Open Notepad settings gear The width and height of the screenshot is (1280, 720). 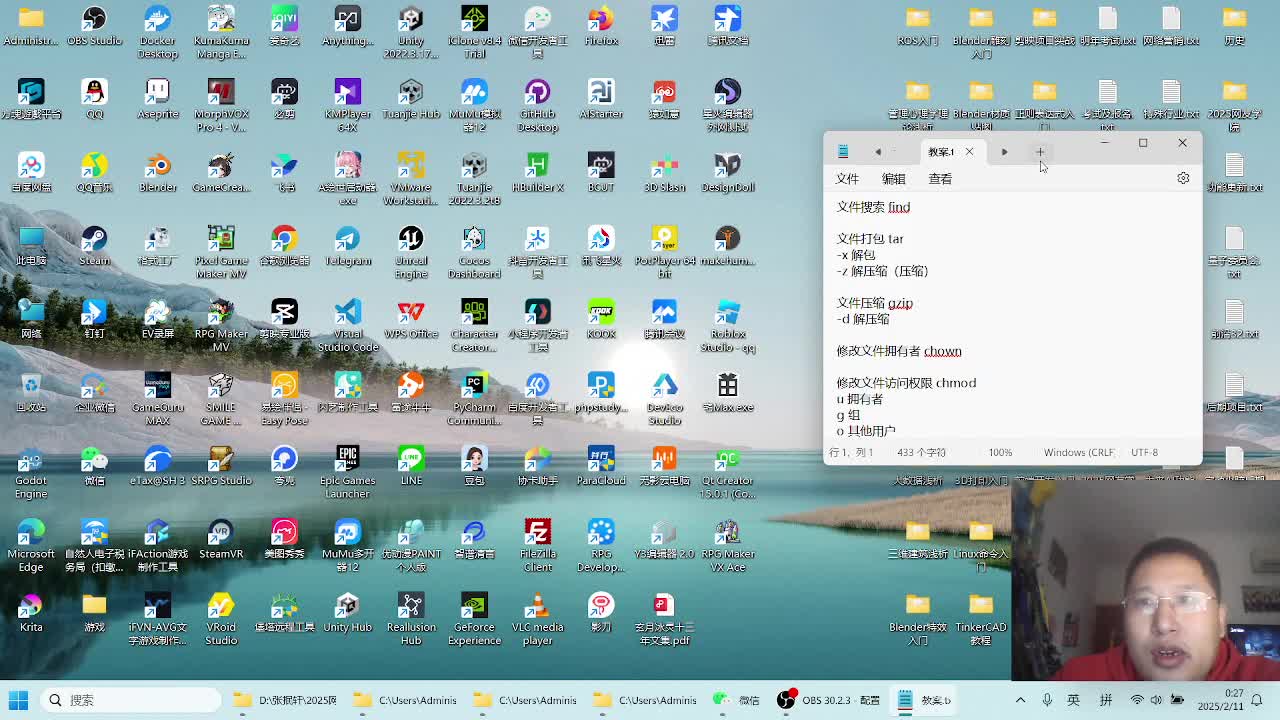[1183, 178]
